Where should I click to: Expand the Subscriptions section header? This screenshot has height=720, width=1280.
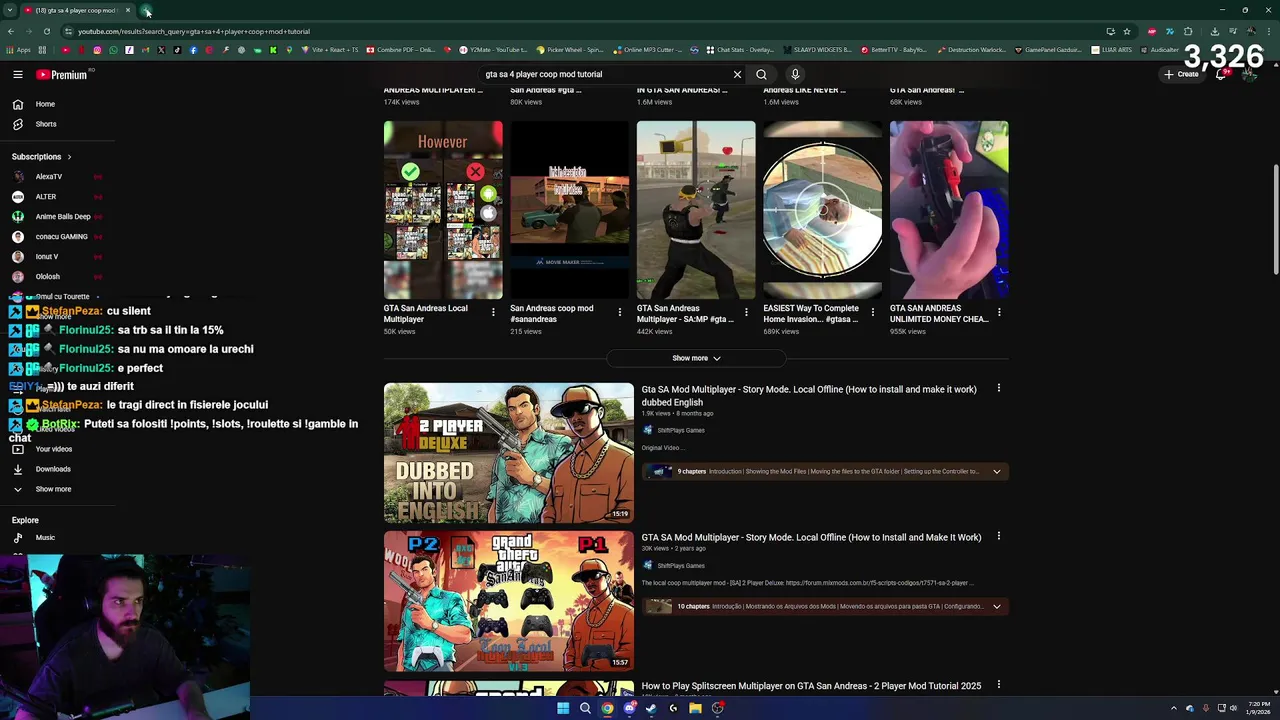tap(41, 156)
